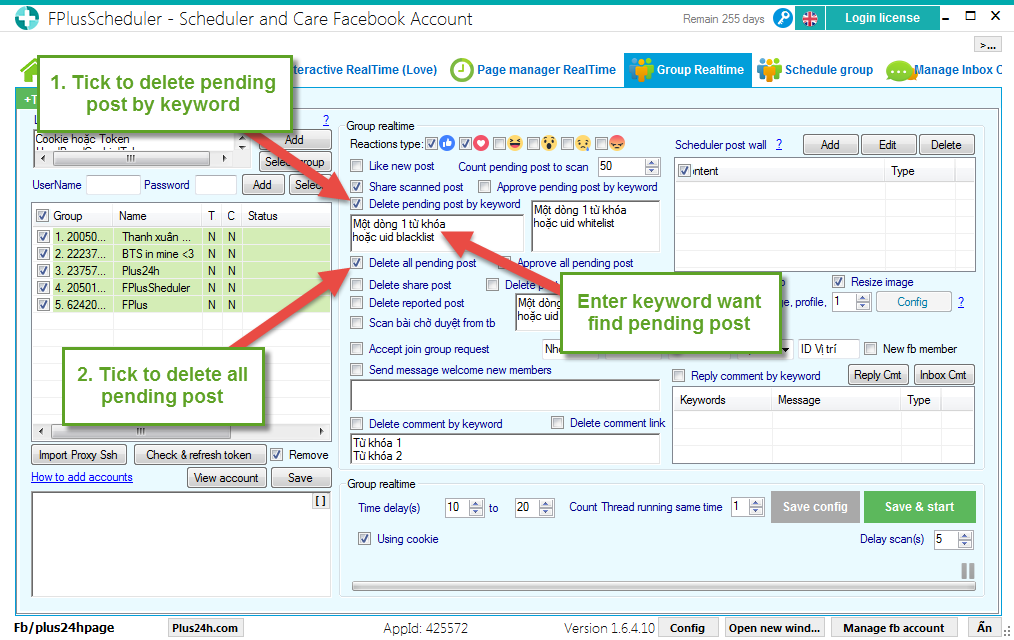
Task: Click the Page manager RealTime clock icon
Action: point(461,70)
